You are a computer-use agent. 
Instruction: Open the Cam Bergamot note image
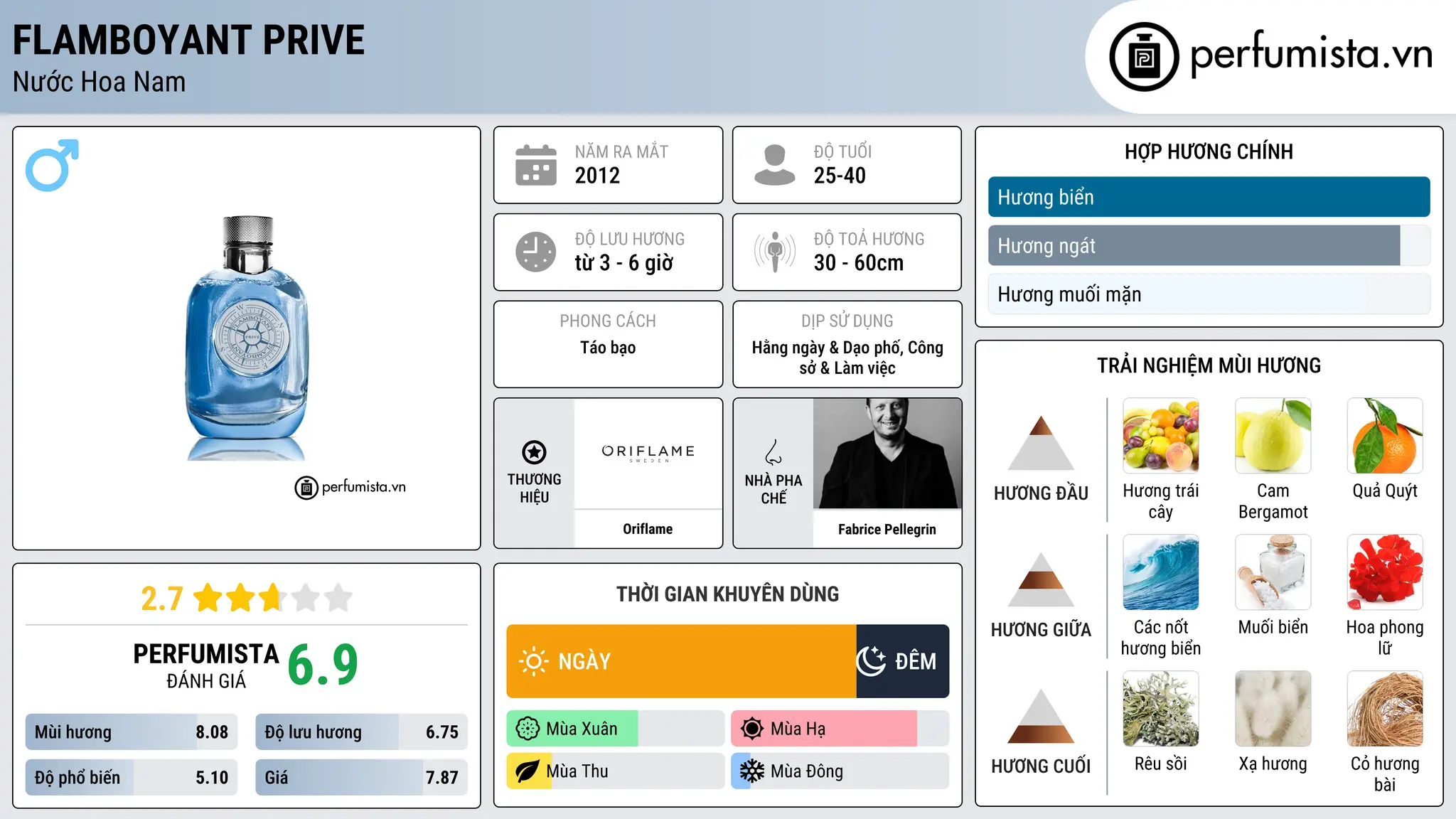[x=1273, y=435]
